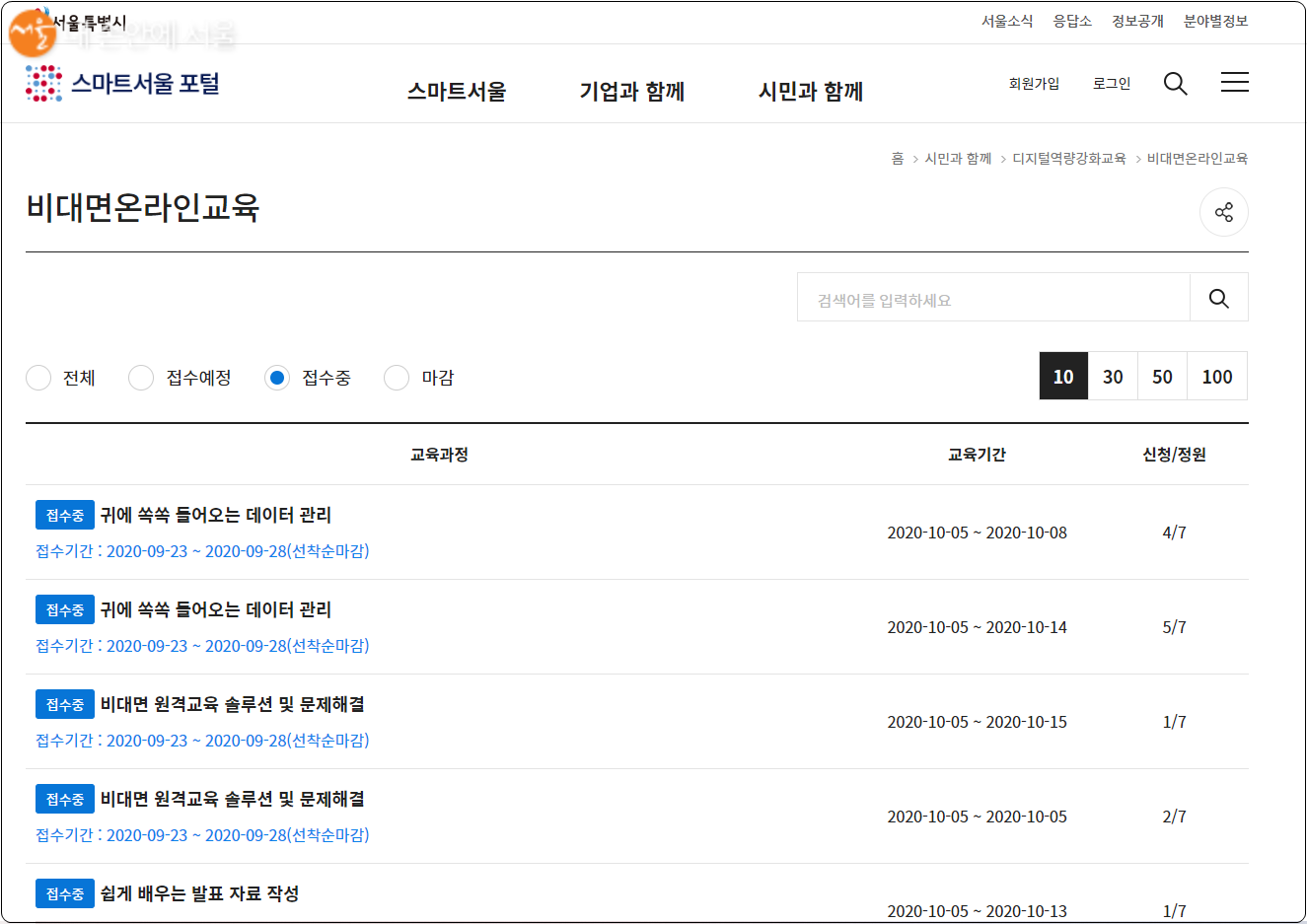1307x924 pixels.
Task: Select the 마감 radio button
Action: coord(397,378)
